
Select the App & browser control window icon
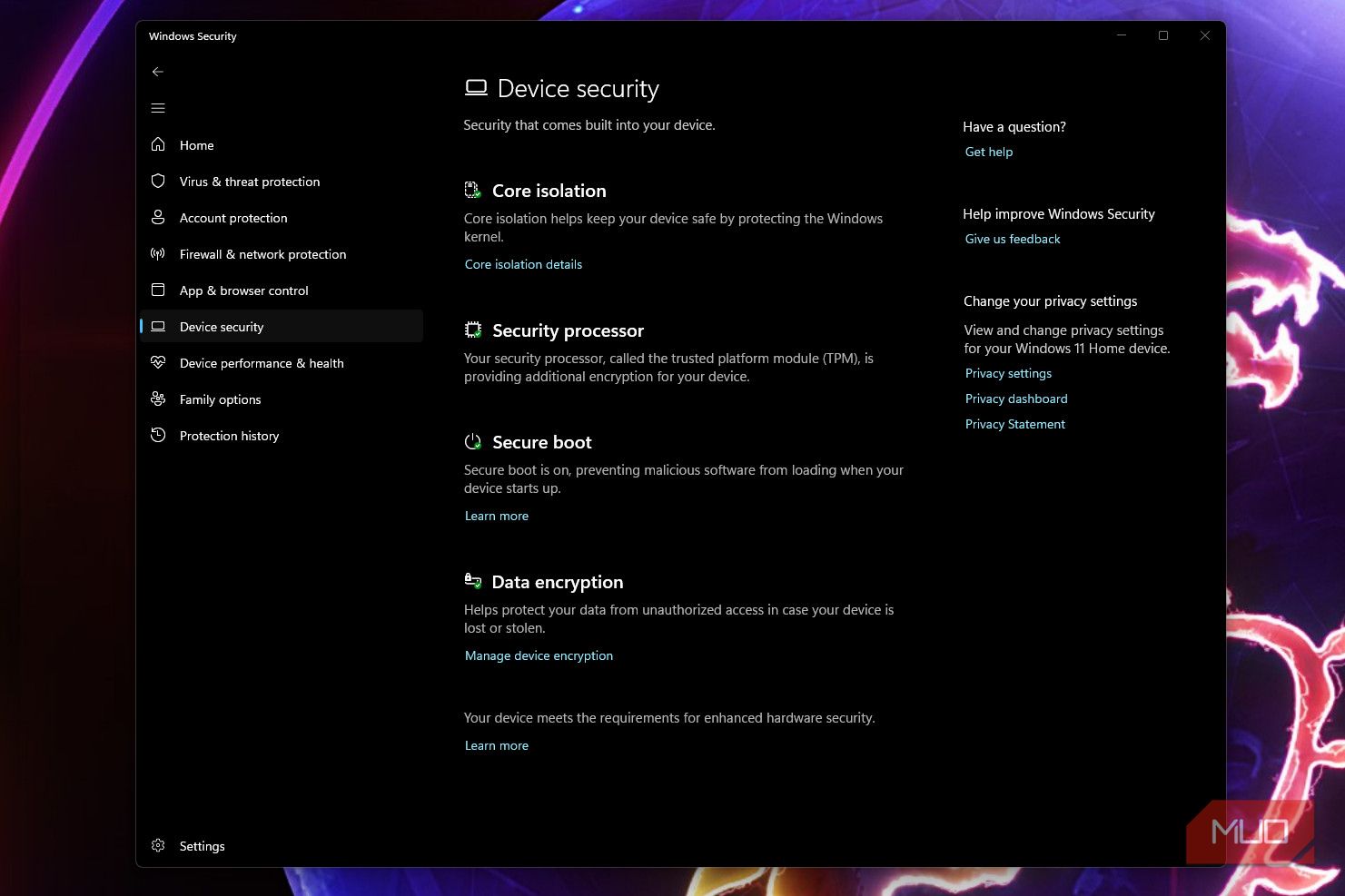click(x=158, y=290)
